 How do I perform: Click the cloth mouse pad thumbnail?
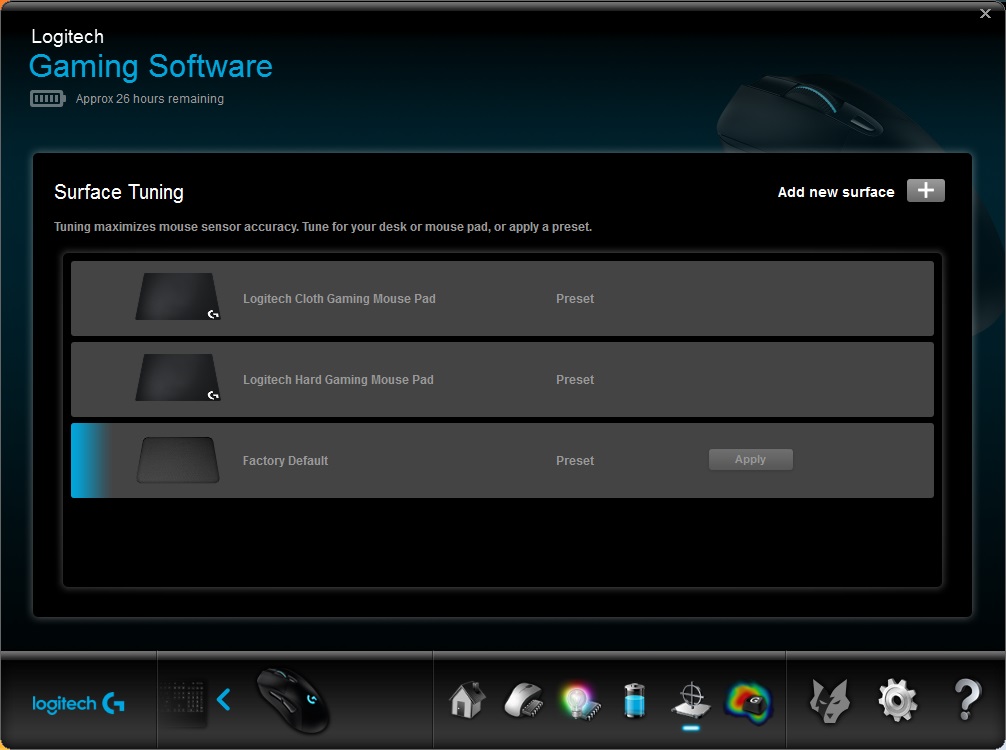[178, 296]
